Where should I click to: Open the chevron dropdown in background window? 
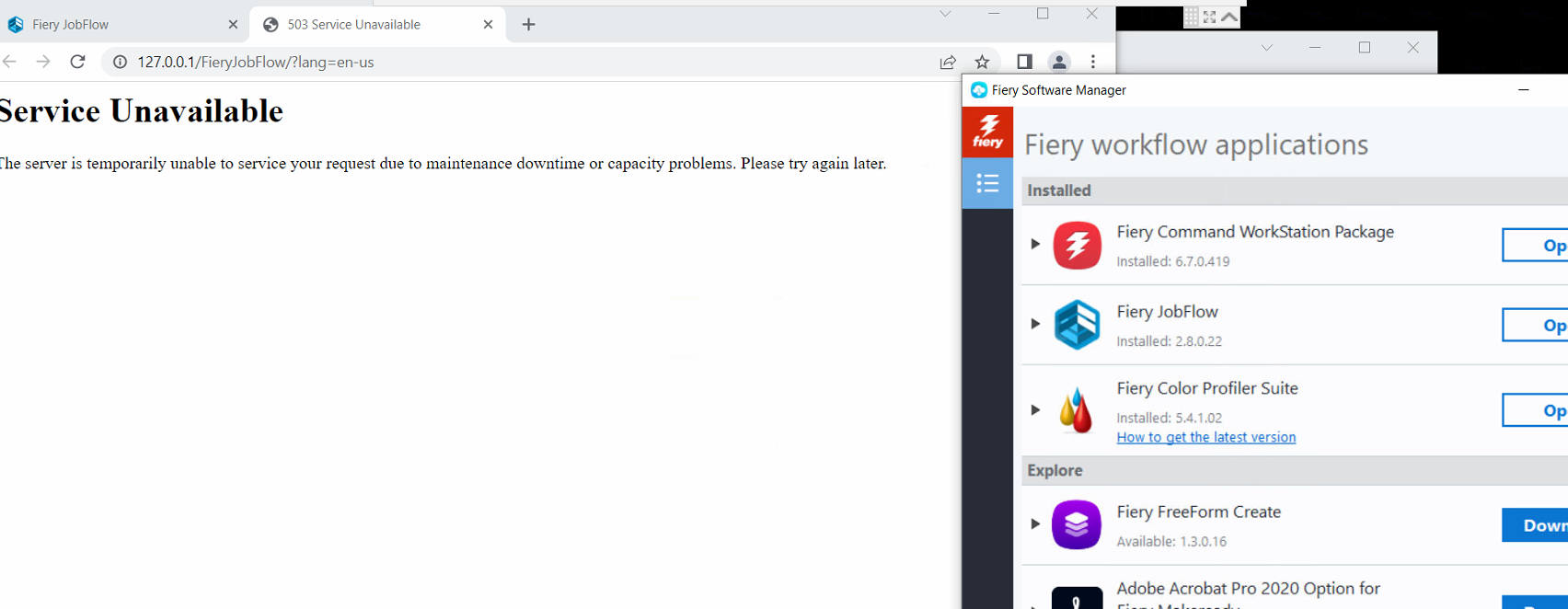point(1267,48)
